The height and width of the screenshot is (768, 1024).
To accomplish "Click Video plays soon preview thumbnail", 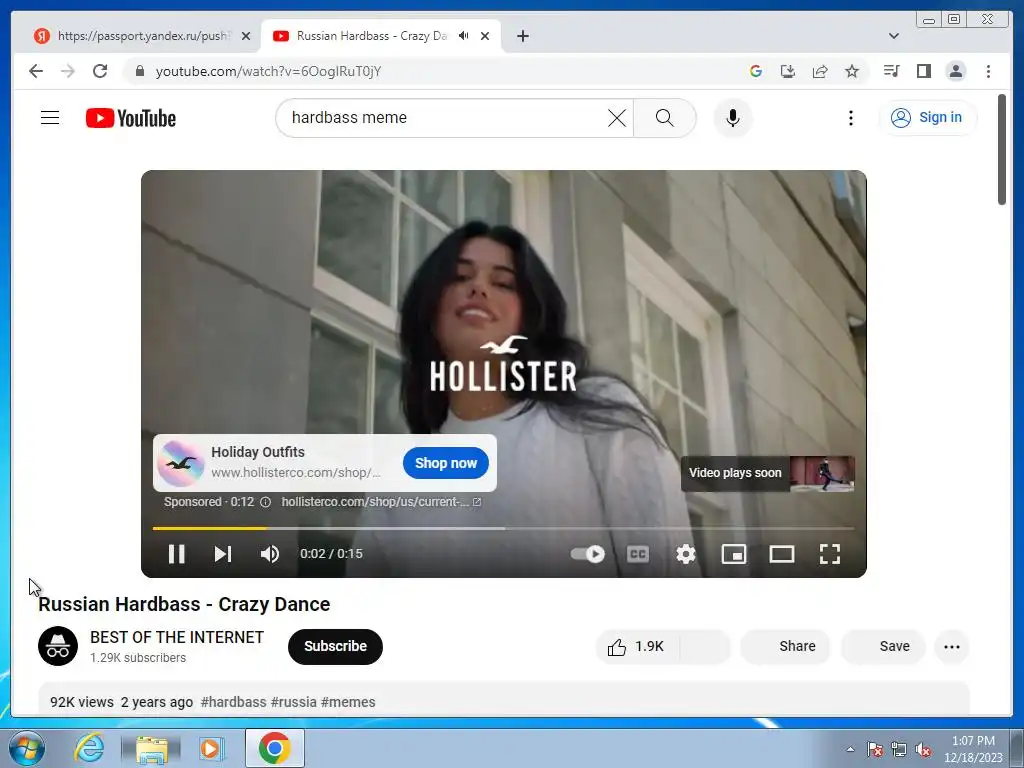I will pyautogui.click(x=822, y=473).
